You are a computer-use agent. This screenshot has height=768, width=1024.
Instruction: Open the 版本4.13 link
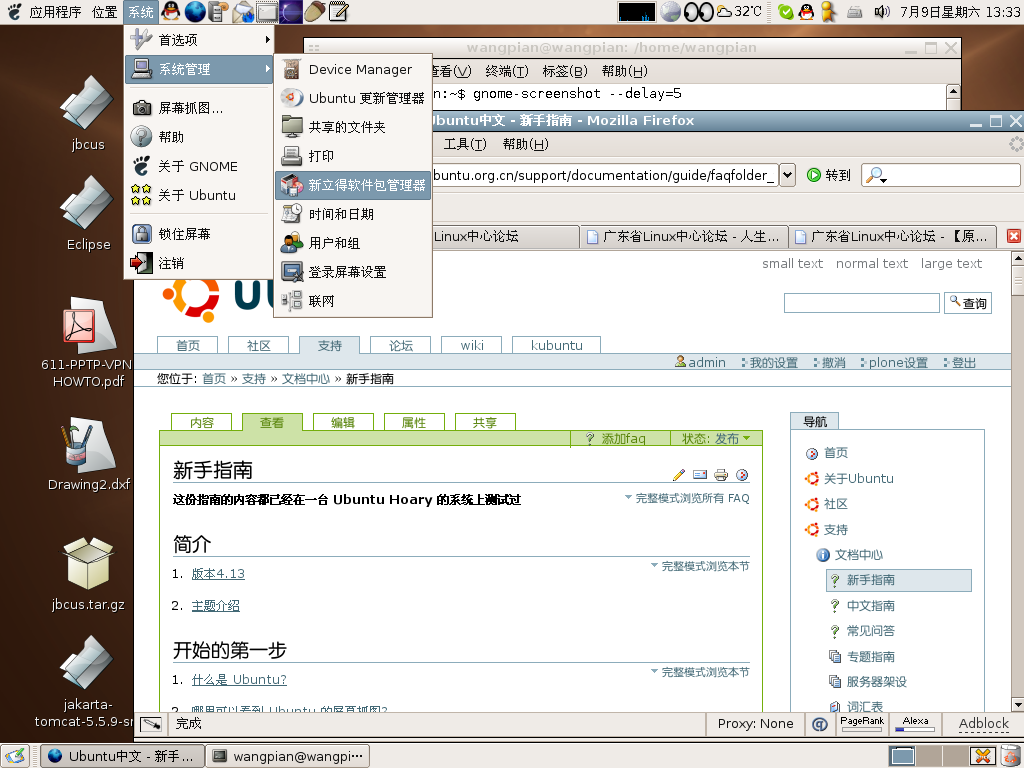218,573
